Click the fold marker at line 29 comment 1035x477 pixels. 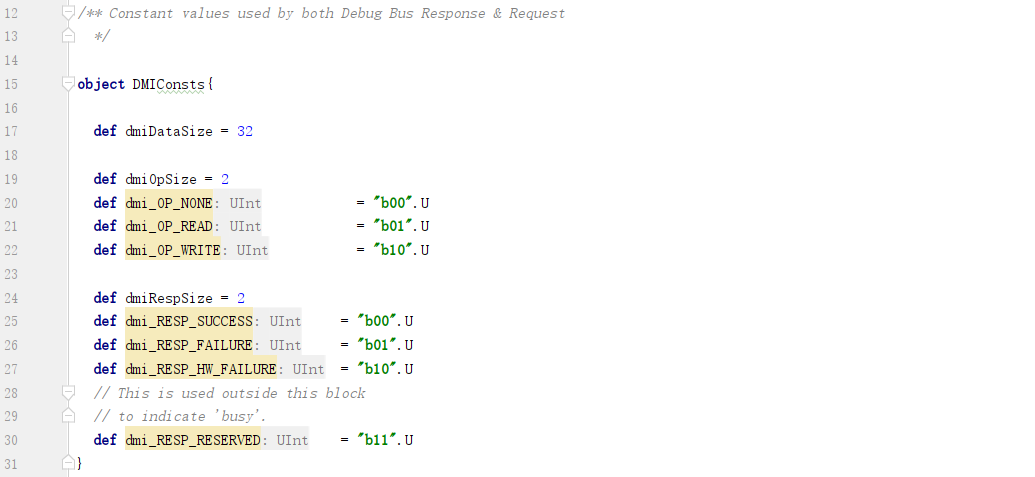pos(69,416)
